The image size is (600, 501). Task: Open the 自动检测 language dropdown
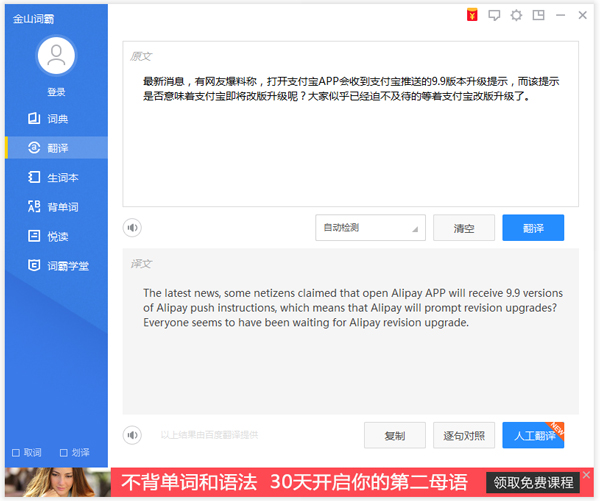click(370, 228)
